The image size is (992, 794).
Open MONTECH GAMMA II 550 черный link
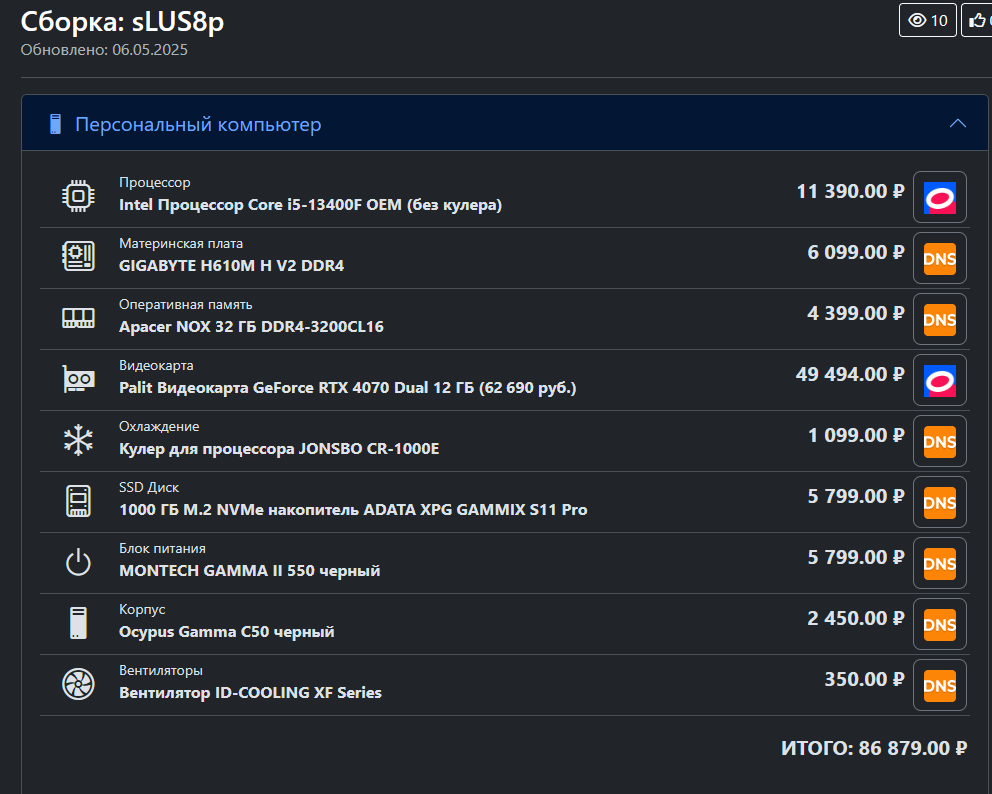pyautogui.click(x=249, y=571)
